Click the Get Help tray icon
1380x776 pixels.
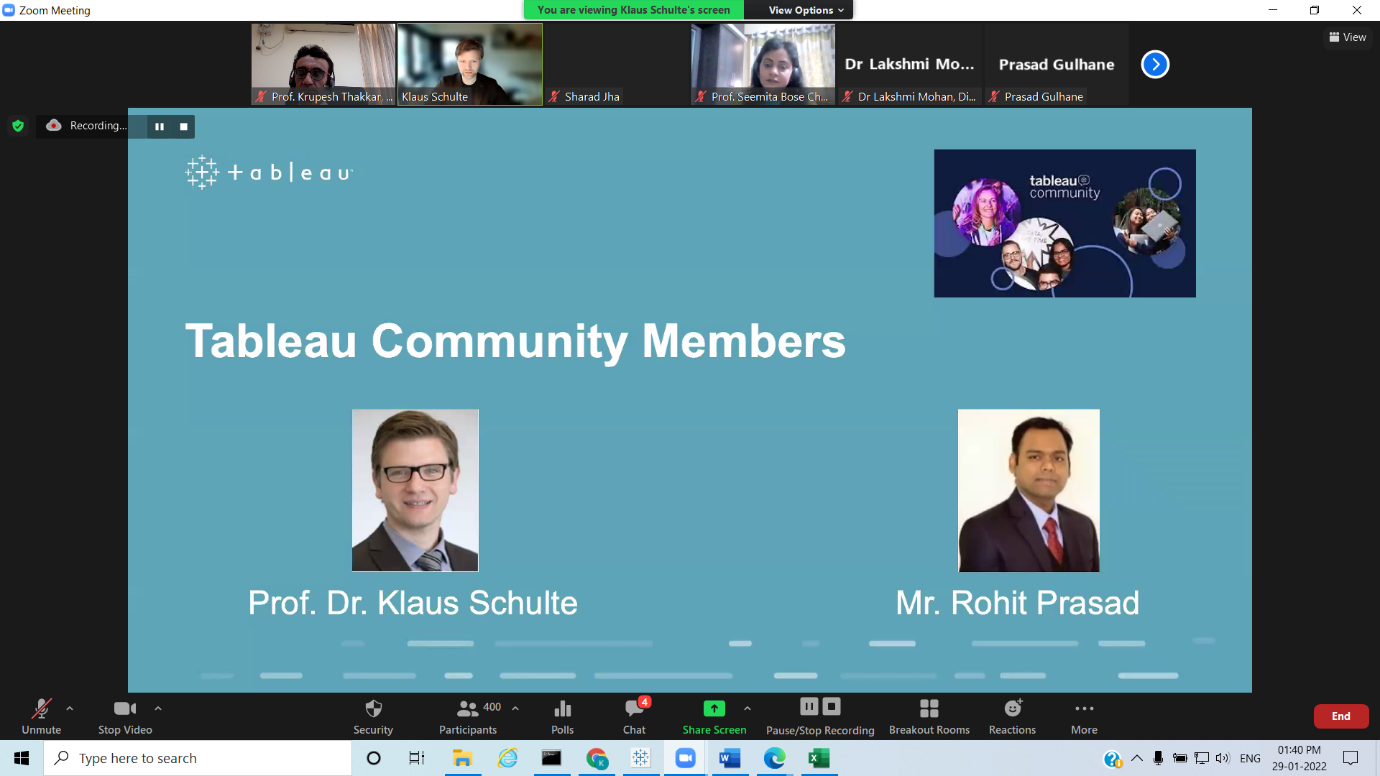[1112, 759]
